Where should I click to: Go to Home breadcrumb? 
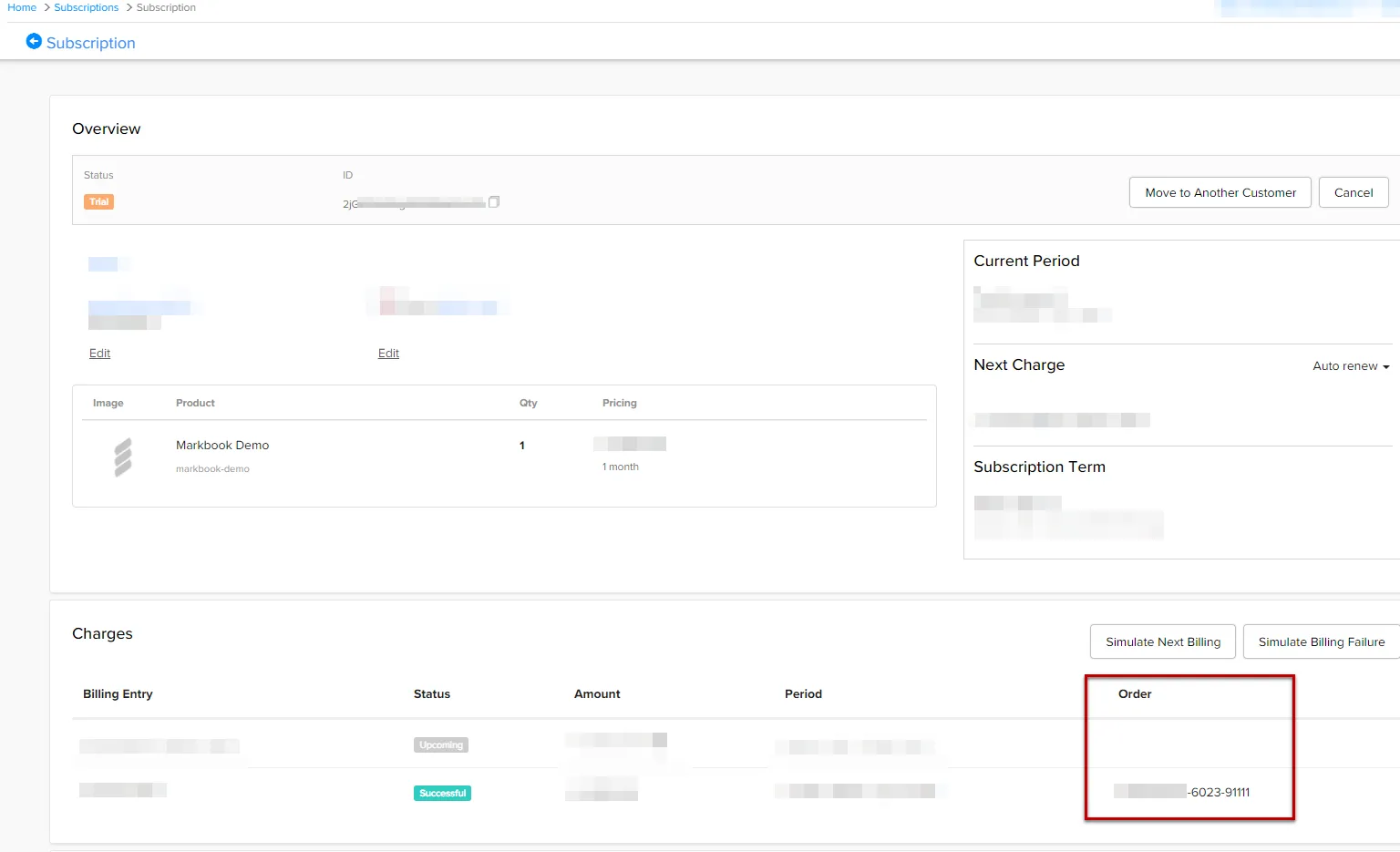22,7
